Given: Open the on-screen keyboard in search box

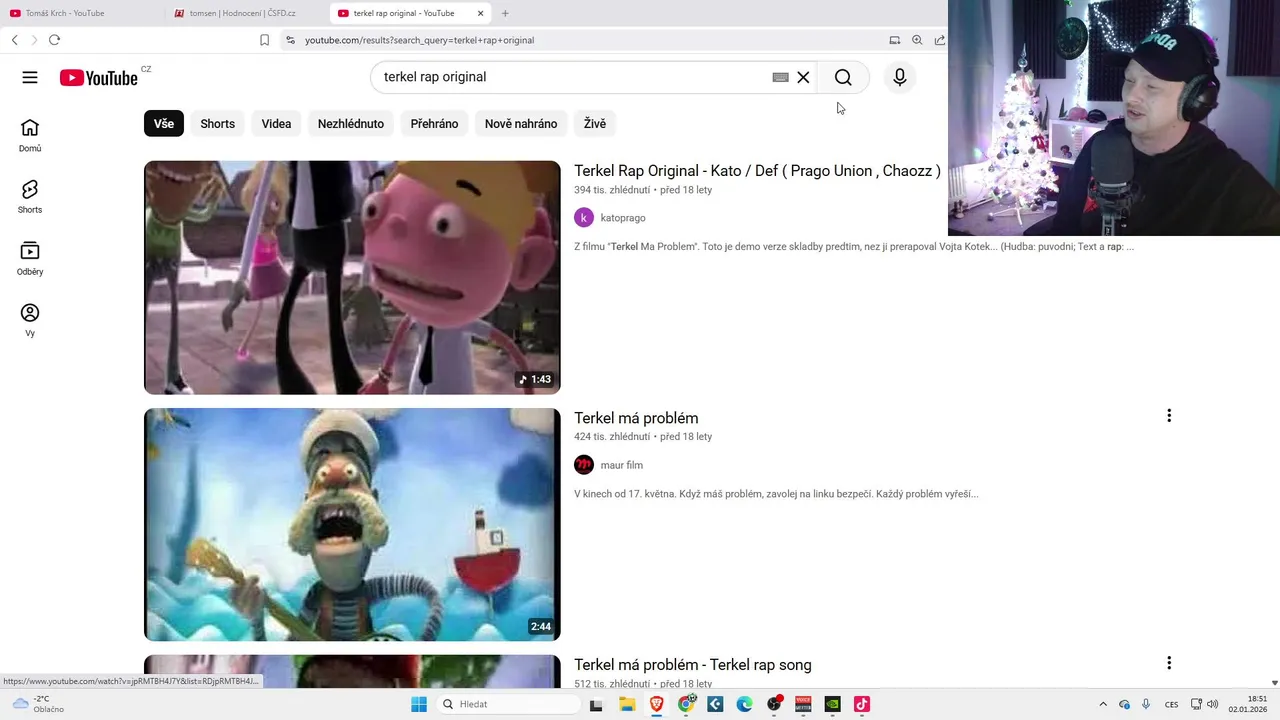Looking at the screenshot, I should [781, 77].
